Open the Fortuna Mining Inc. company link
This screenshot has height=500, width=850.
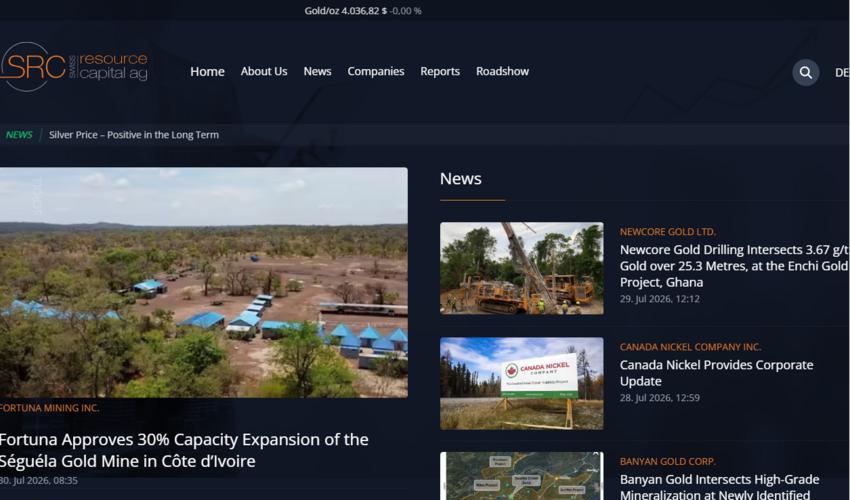coord(49,408)
